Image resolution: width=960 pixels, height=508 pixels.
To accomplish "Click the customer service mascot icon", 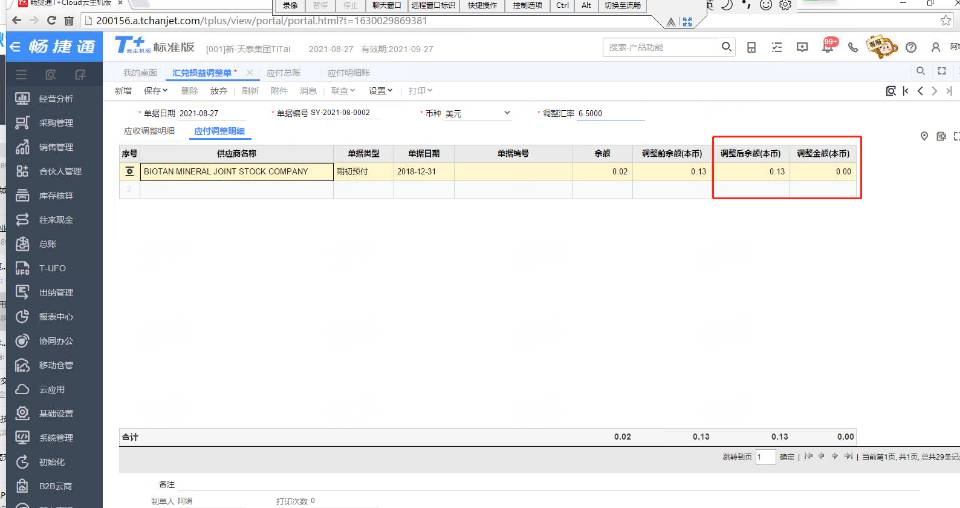I will [882, 47].
